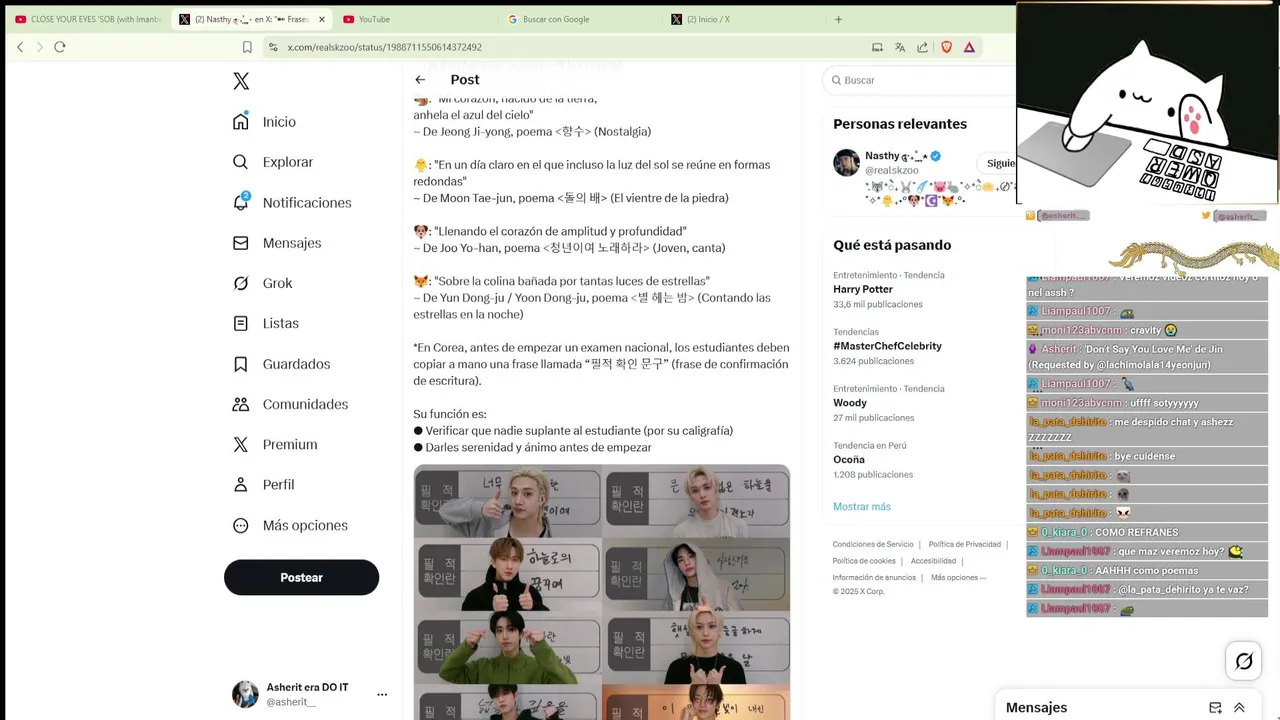Compose new message in Mensajes drawer
The height and width of the screenshot is (720, 1280).
(1215, 707)
